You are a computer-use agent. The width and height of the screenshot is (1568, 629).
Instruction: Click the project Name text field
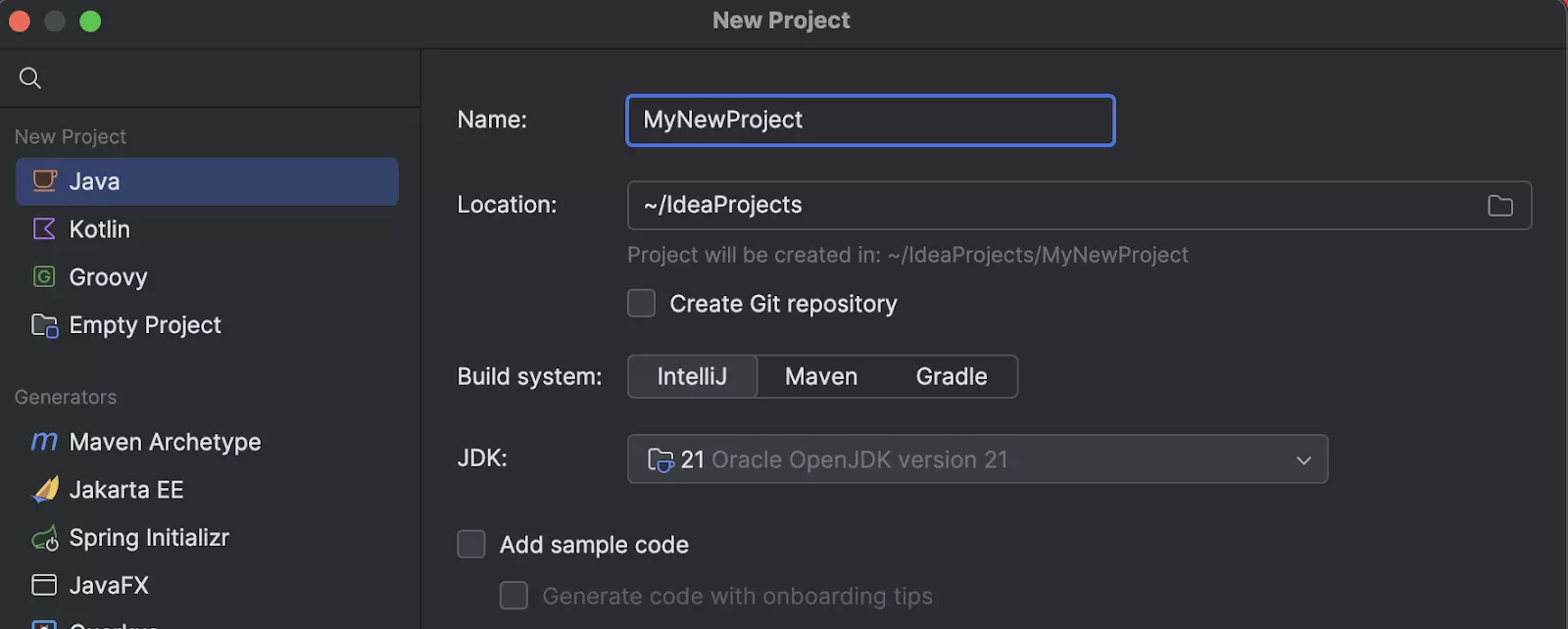pos(870,121)
